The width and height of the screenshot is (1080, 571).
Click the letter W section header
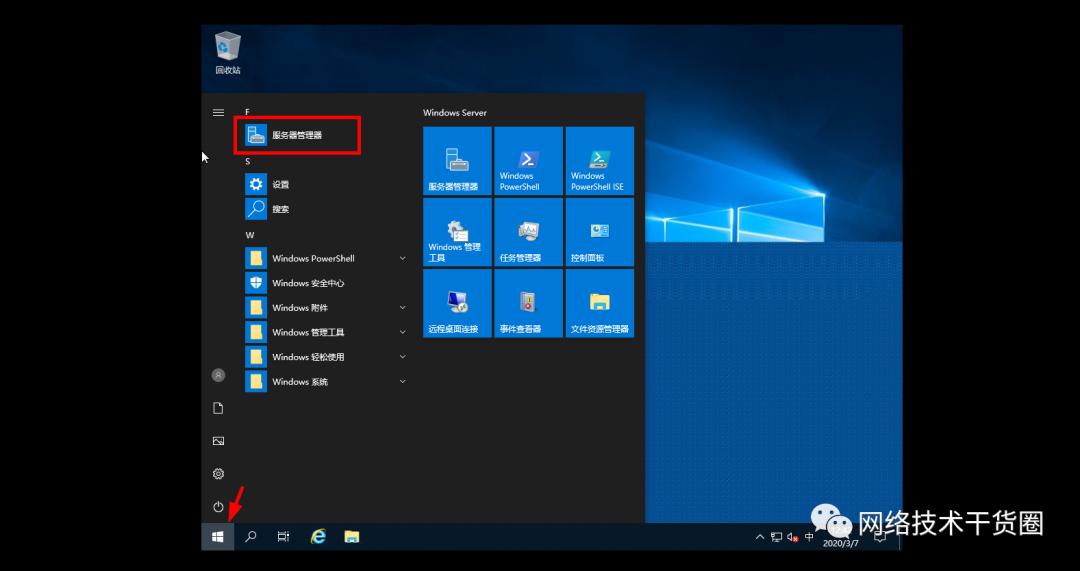[x=249, y=235]
